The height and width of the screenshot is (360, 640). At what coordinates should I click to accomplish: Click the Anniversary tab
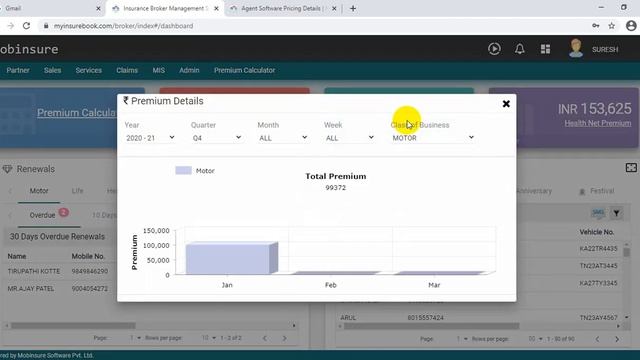pyautogui.click(x=534, y=191)
